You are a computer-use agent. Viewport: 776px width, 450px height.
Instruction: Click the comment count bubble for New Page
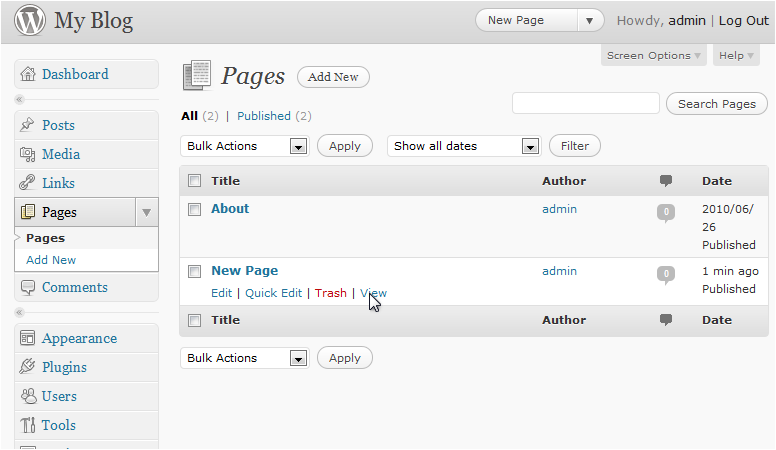coord(666,274)
